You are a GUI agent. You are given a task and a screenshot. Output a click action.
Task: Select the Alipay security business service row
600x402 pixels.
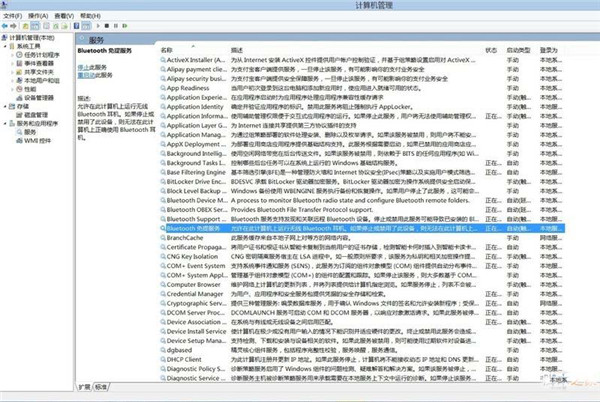(362, 79)
